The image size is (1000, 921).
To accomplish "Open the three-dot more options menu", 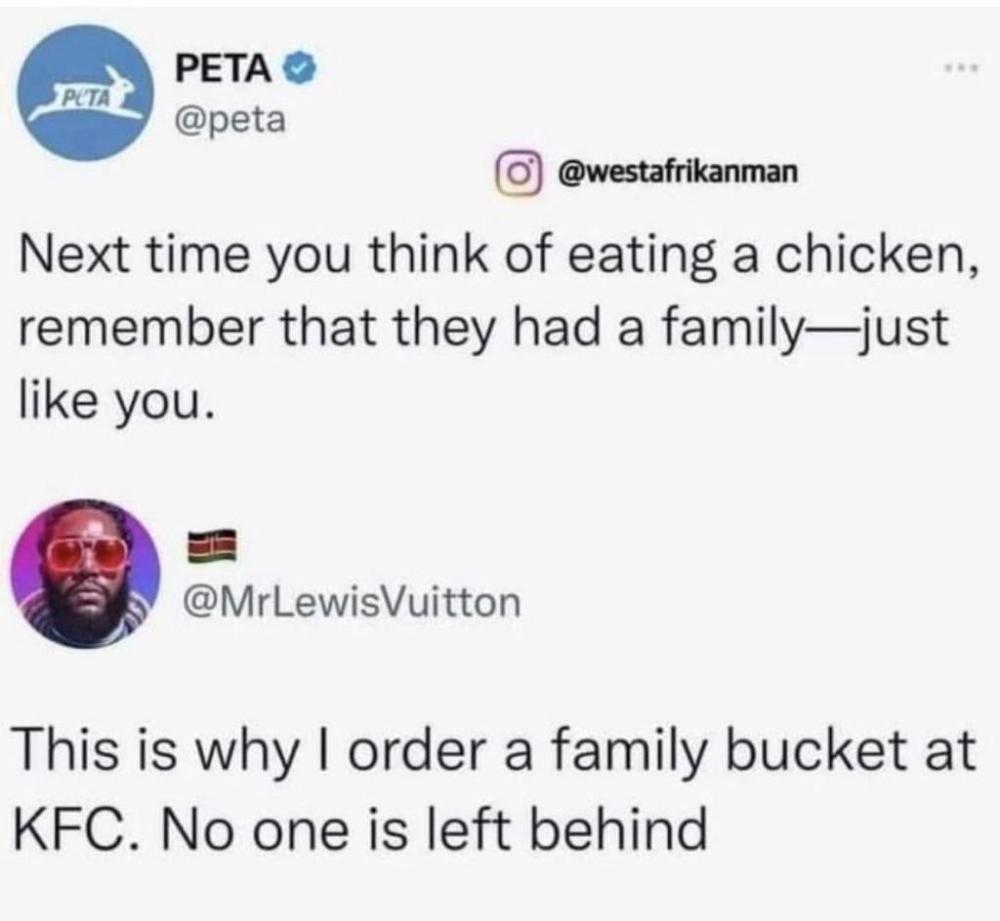I will click(x=962, y=68).
